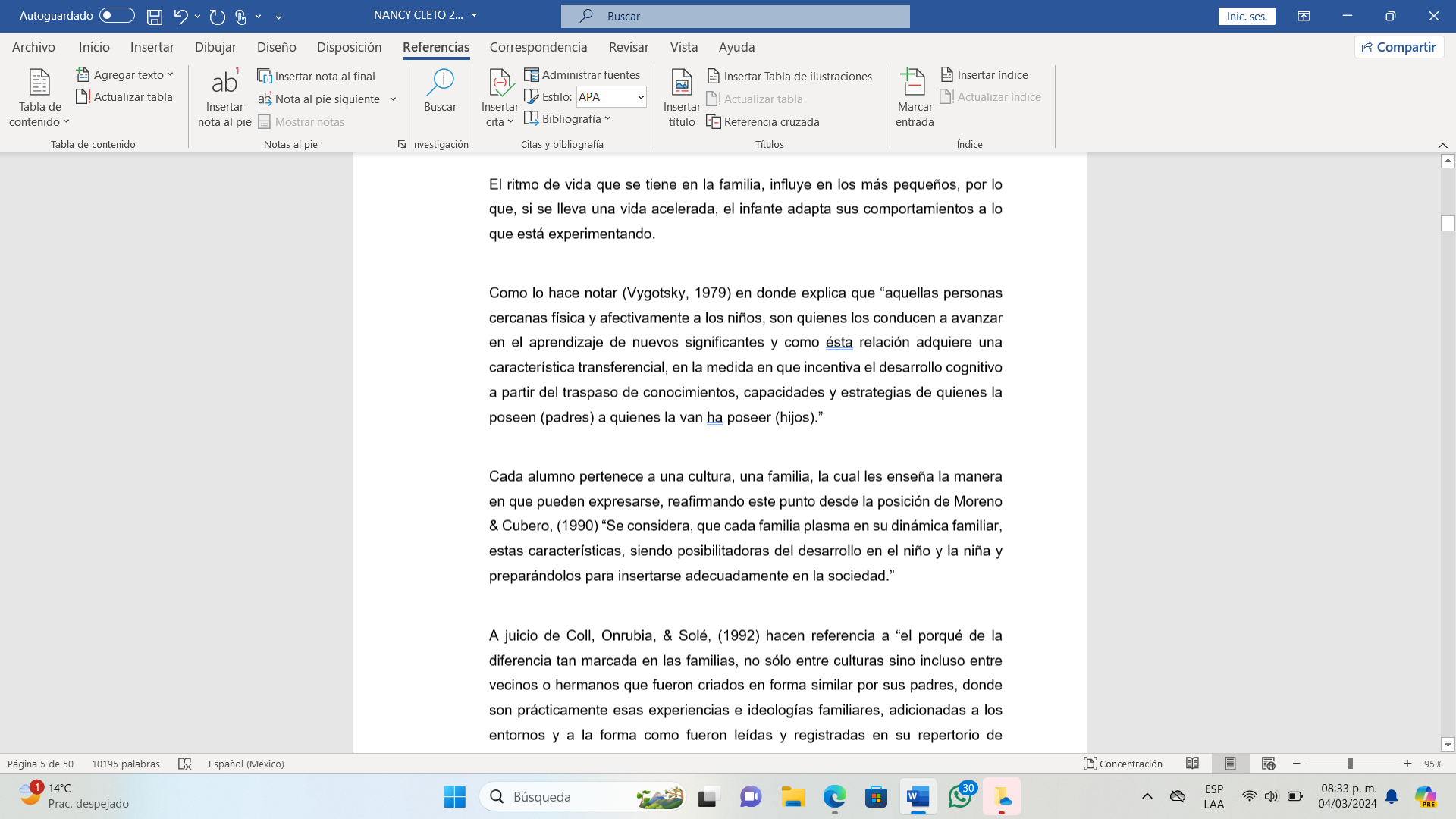Image resolution: width=1456 pixels, height=819 pixels.
Task: Click Insertar Tabla de ilustraciones
Action: [x=789, y=76]
